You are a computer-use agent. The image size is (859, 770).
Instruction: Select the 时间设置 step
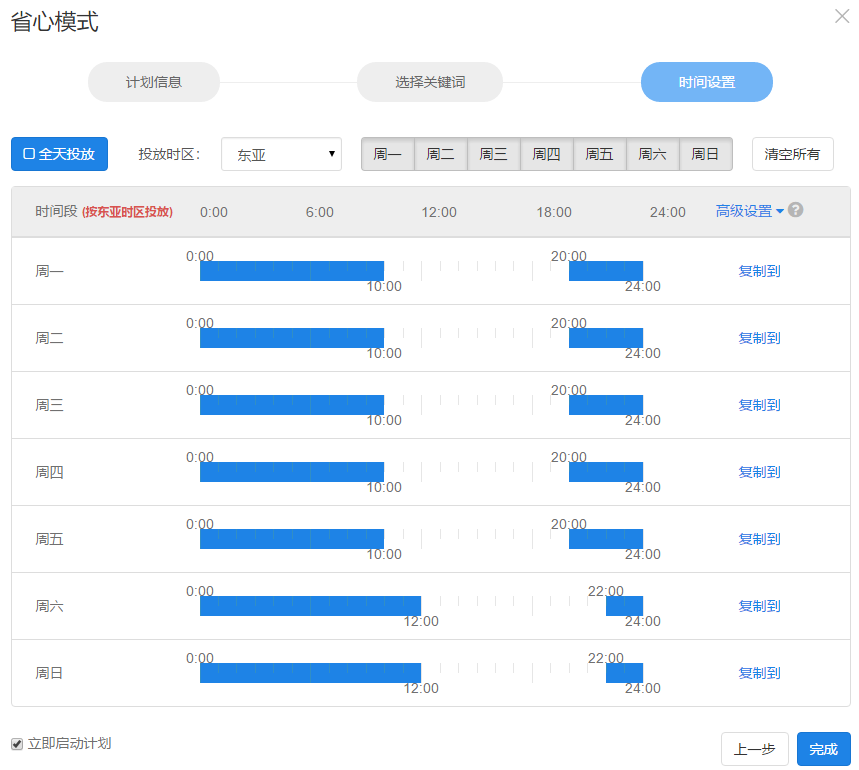706,82
